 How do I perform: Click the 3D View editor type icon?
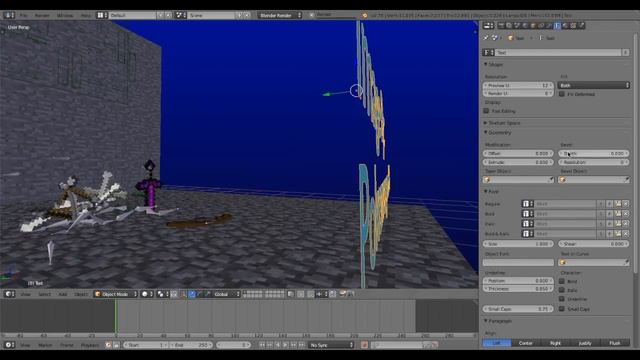click(9, 294)
